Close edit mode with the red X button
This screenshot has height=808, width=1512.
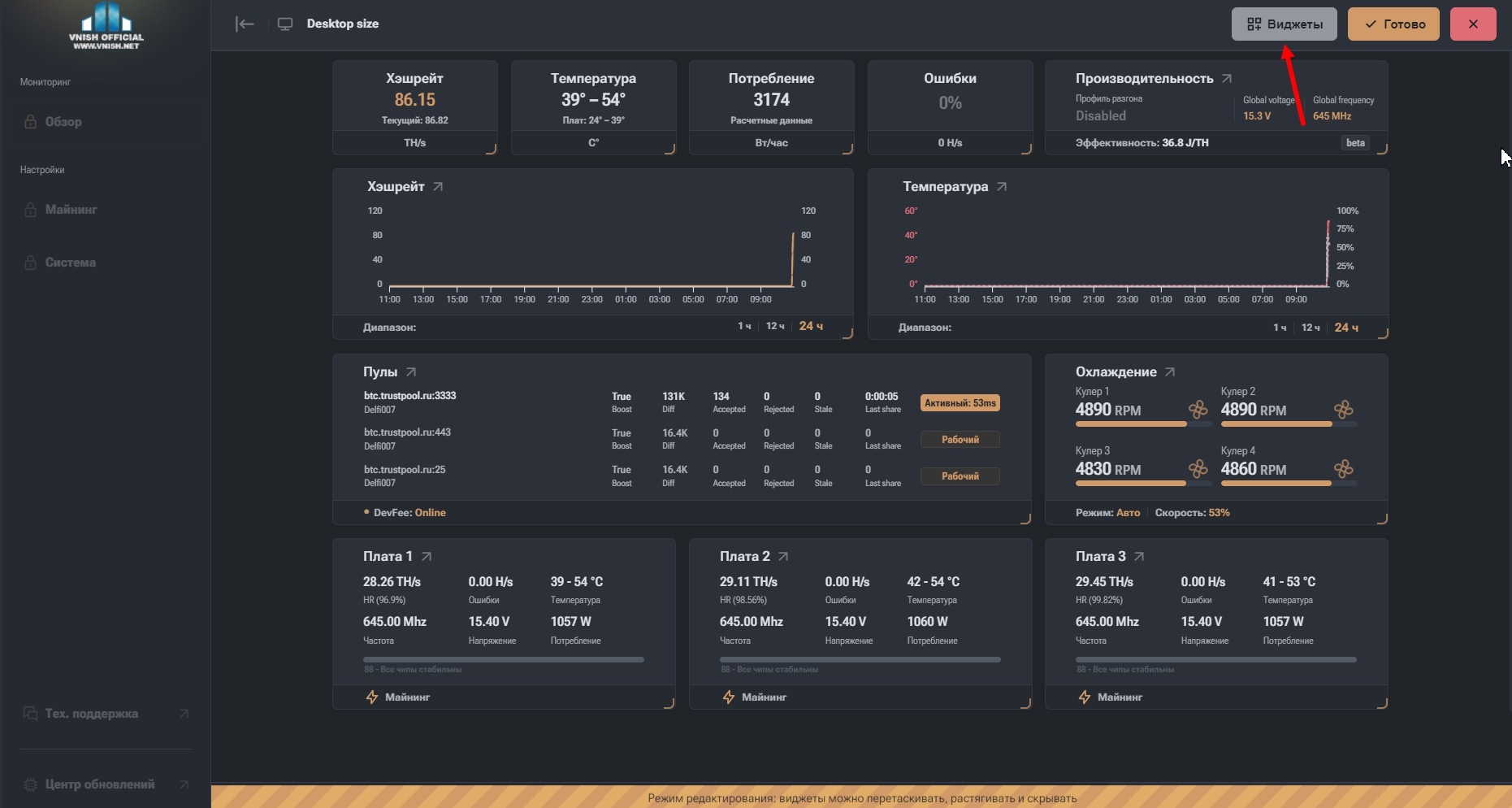click(x=1473, y=24)
